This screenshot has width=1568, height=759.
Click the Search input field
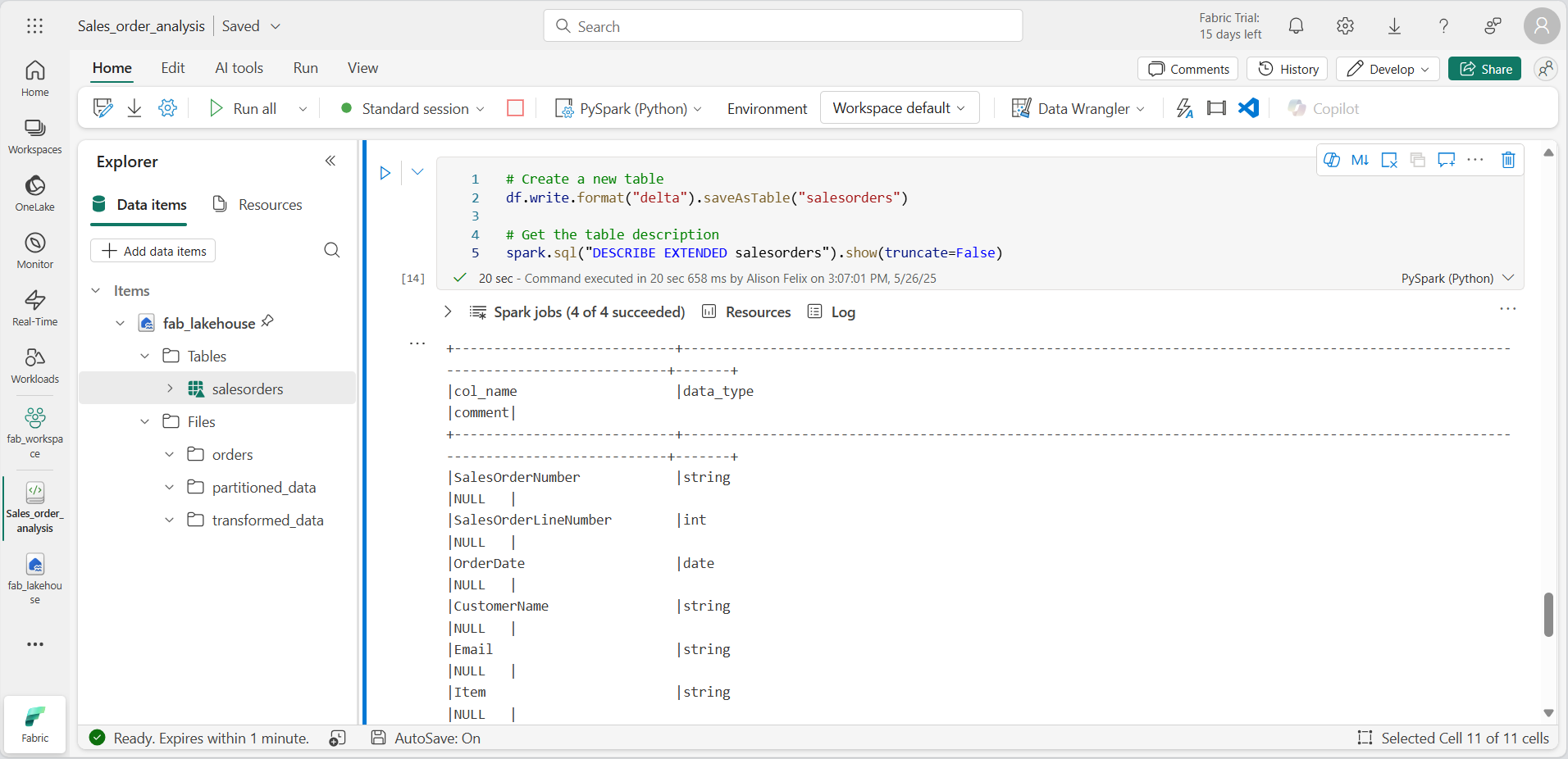coord(783,25)
